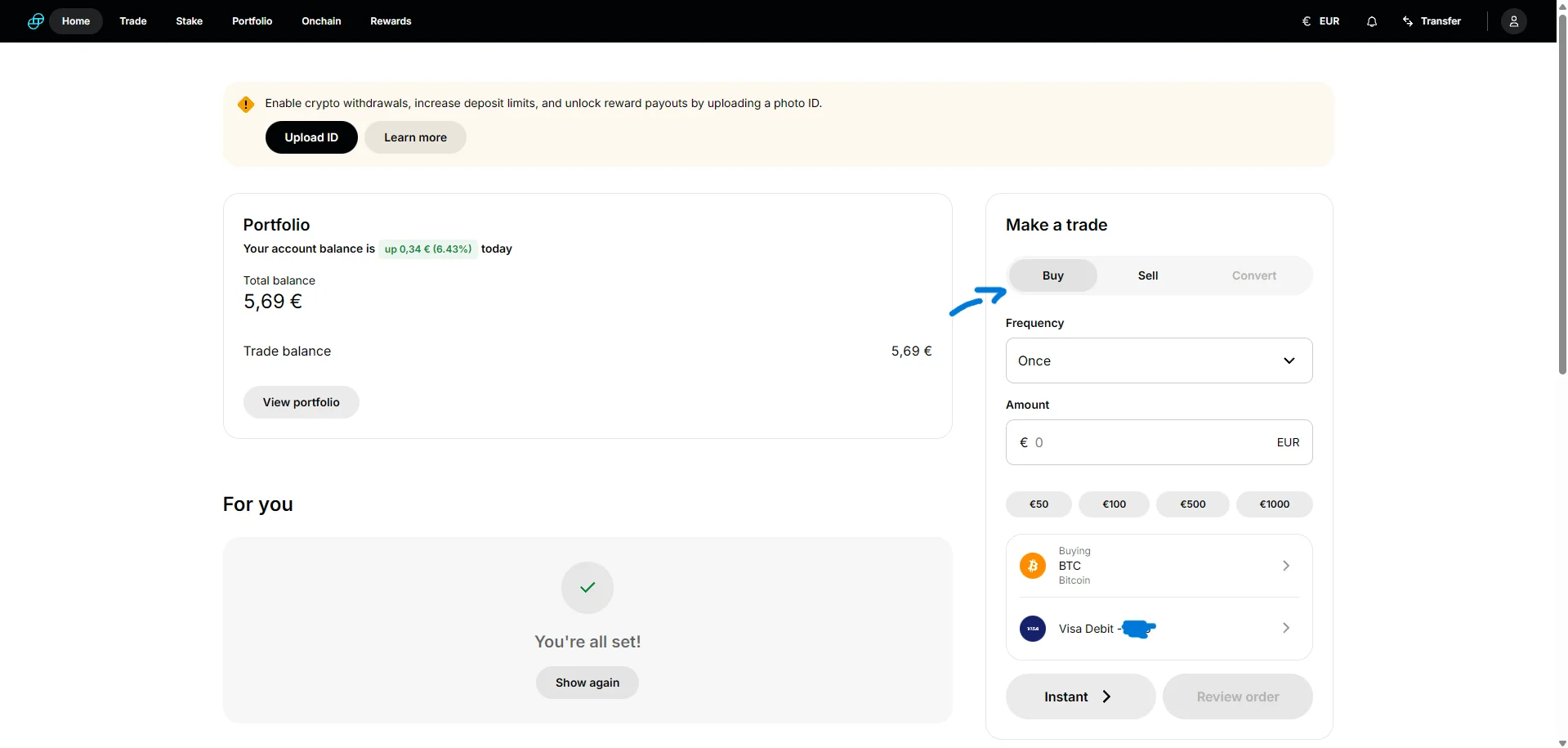The width and height of the screenshot is (1568, 748).
Task: Click the Kraken logo icon
Action: click(34, 20)
